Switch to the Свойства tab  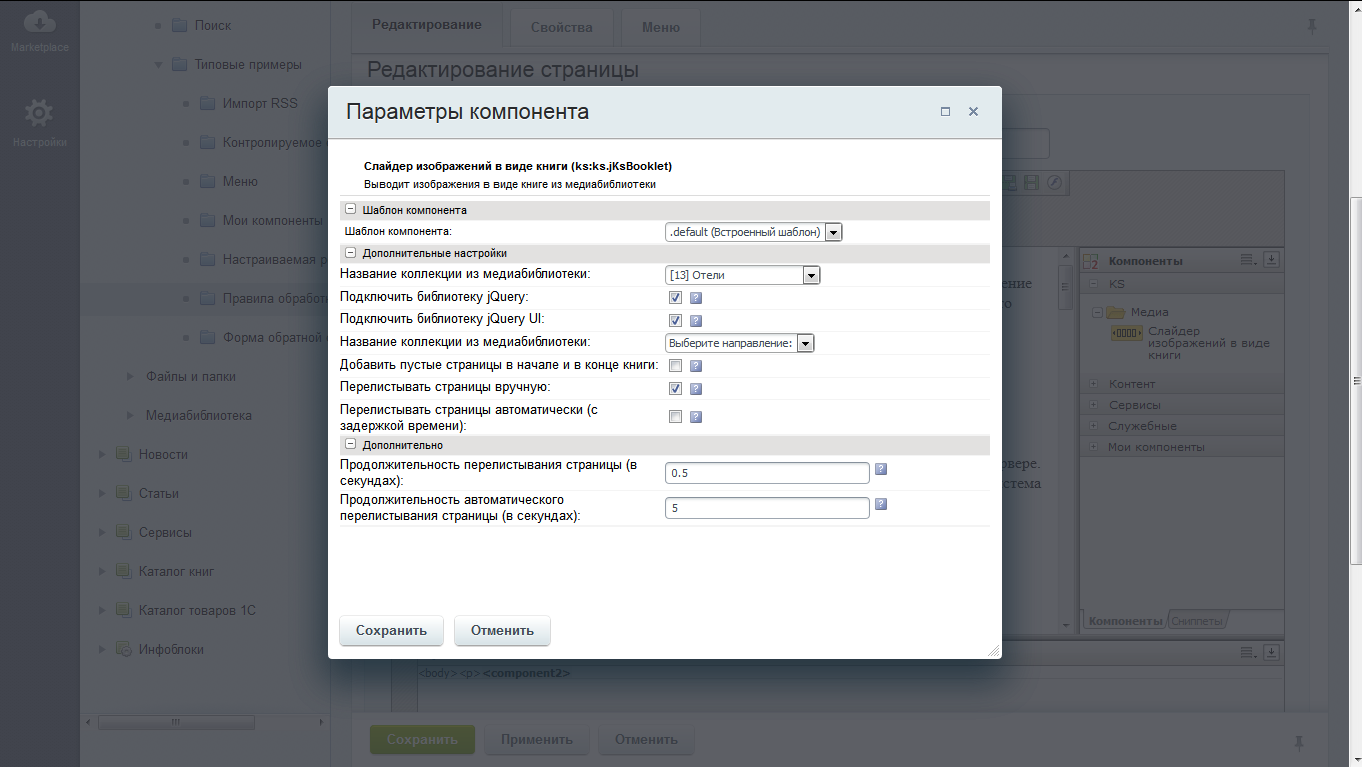click(x=561, y=28)
